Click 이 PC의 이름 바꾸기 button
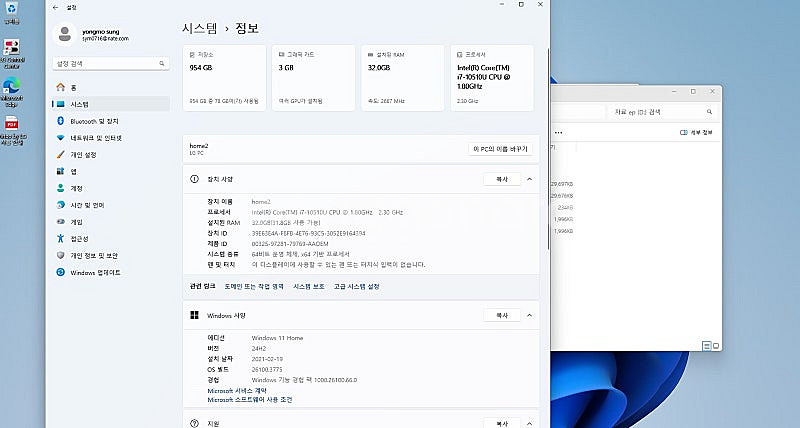This screenshot has height=428, width=800. point(501,149)
